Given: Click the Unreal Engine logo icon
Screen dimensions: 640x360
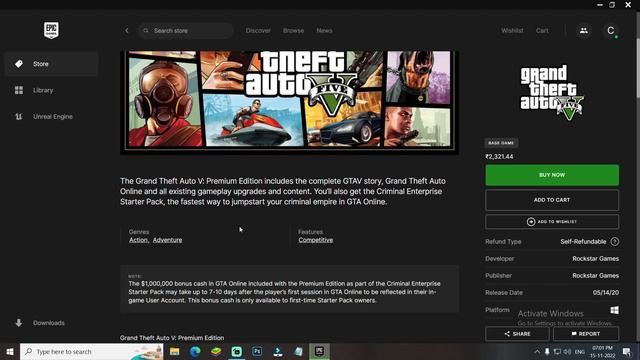Looking at the screenshot, I should (x=19, y=116).
